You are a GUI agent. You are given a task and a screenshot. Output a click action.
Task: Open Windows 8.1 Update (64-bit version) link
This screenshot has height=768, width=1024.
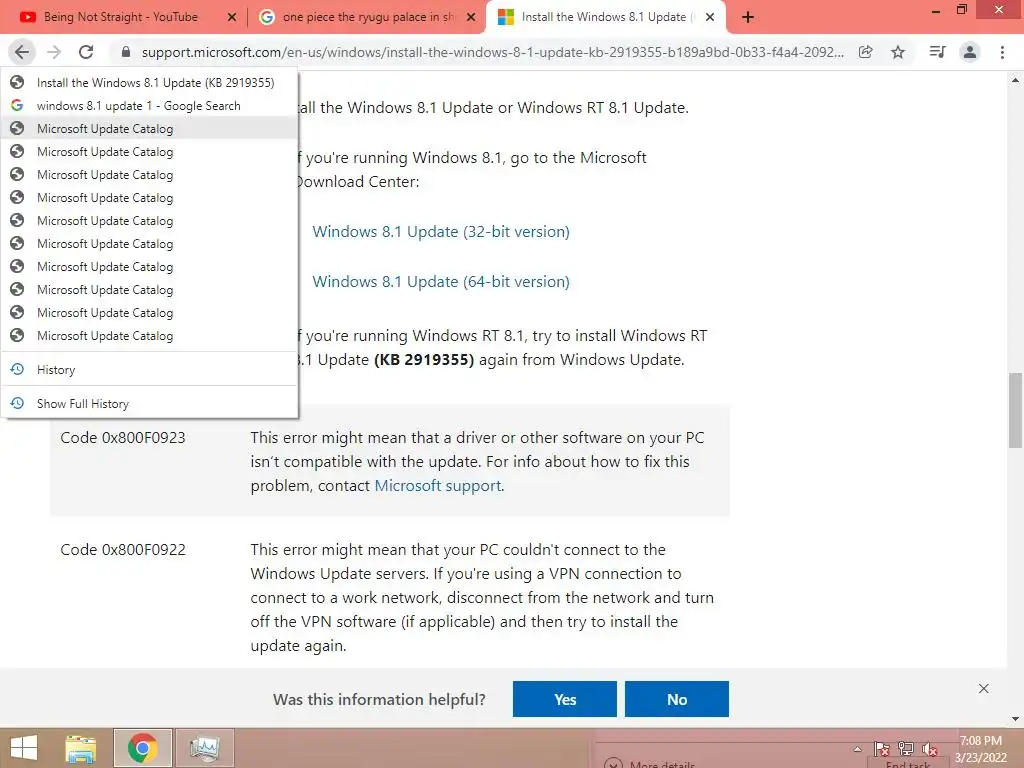441,282
